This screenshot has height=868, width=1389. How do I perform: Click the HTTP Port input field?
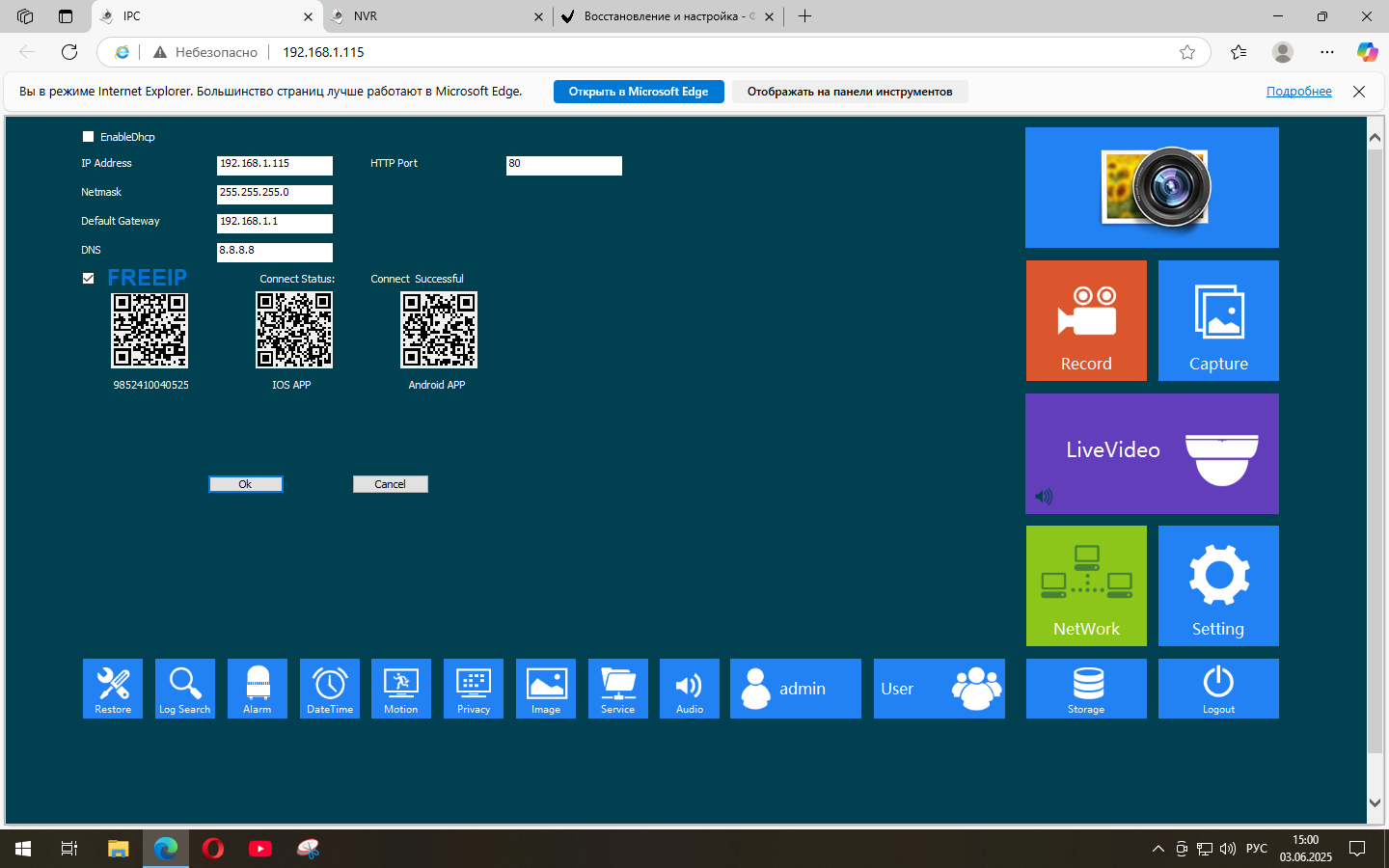[563, 166]
